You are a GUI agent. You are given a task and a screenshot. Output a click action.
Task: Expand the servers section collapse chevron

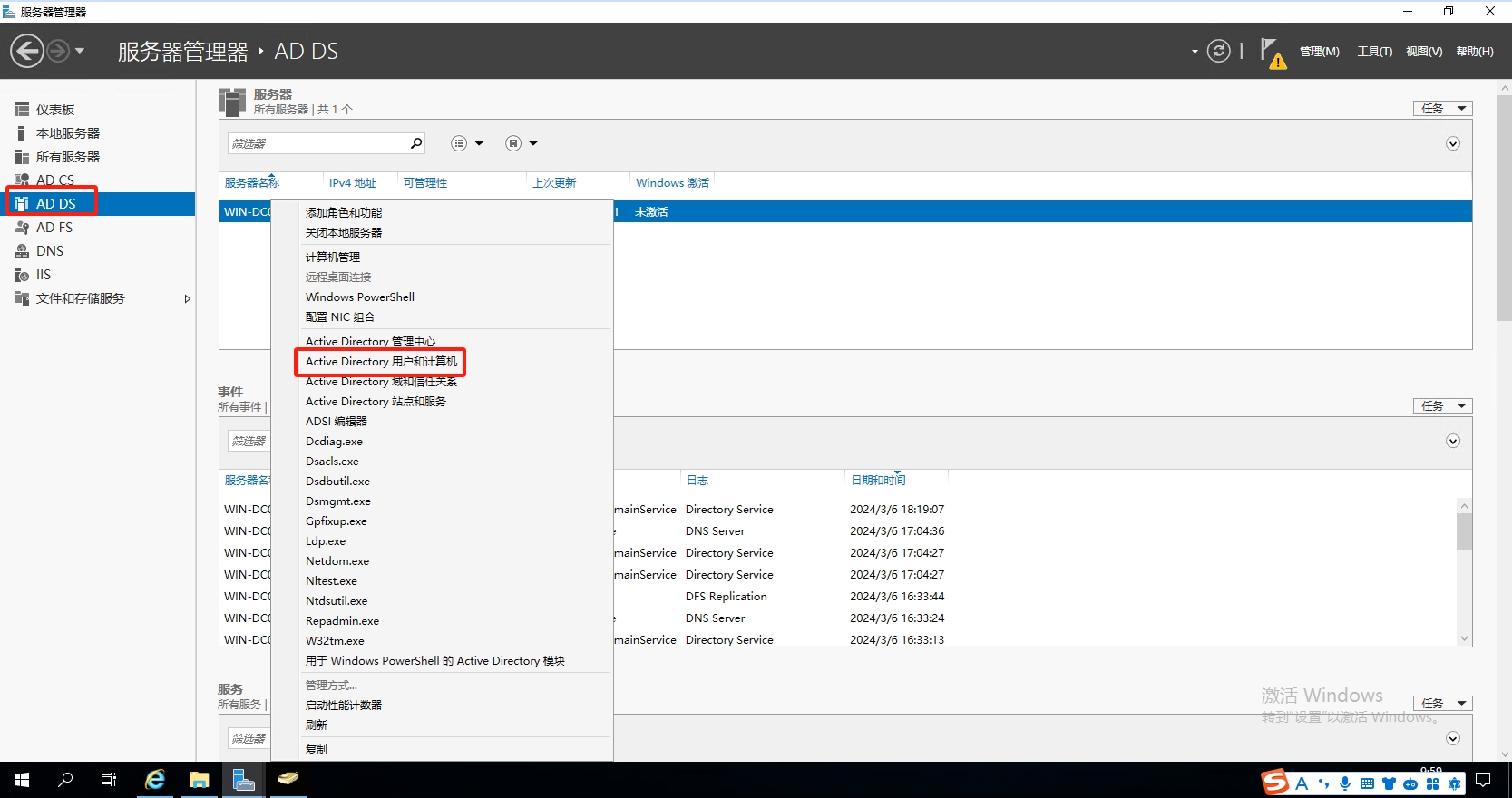point(1452,144)
